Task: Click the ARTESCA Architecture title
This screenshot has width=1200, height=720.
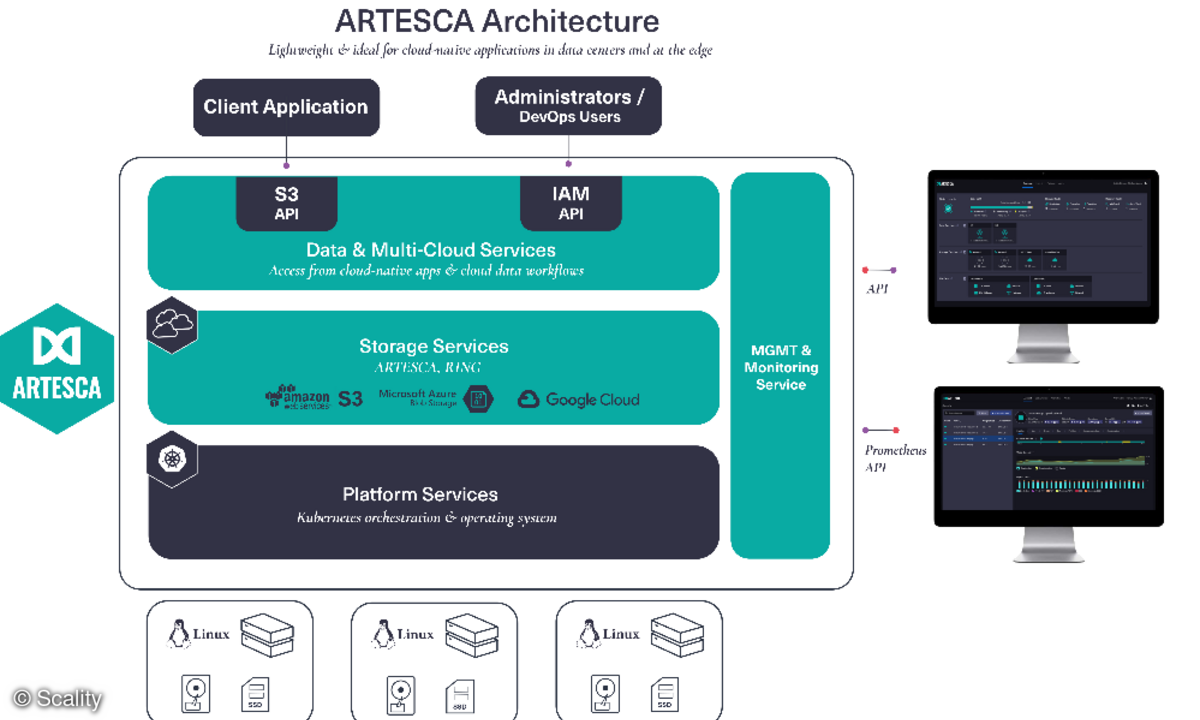Action: [497, 20]
